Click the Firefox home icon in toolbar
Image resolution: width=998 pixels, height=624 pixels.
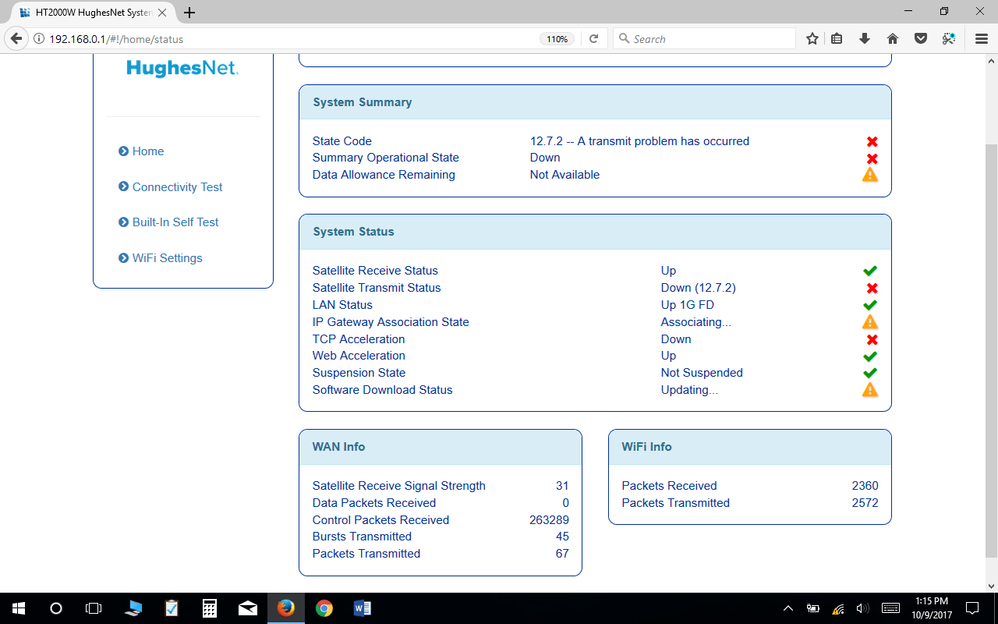[892, 39]
